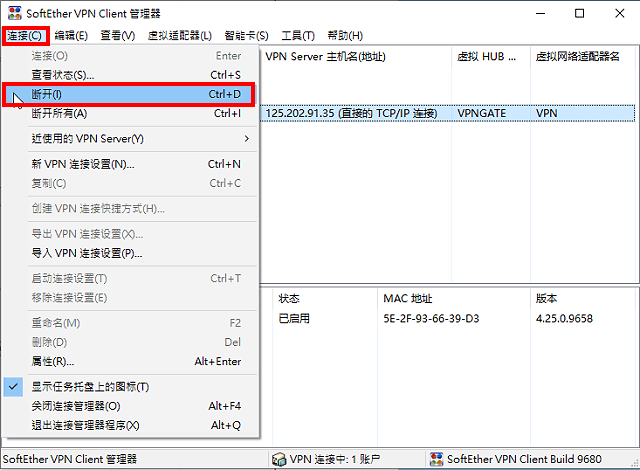Sort by VPN Server 主机名(地址) column header
The height and width of the screenshot is (470, 640).
click(356, 56)
